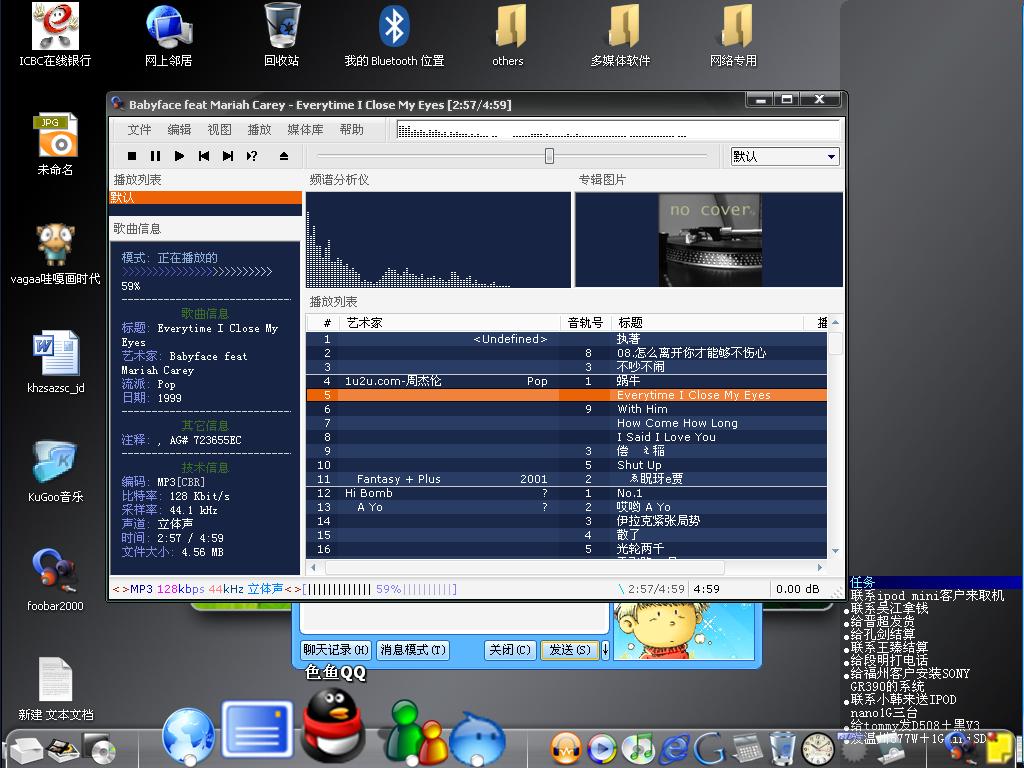Viewport: 1024px width, 768px height.
Task: Select the playing track Everytime I Close My Eyes
Action: [566, 395]
